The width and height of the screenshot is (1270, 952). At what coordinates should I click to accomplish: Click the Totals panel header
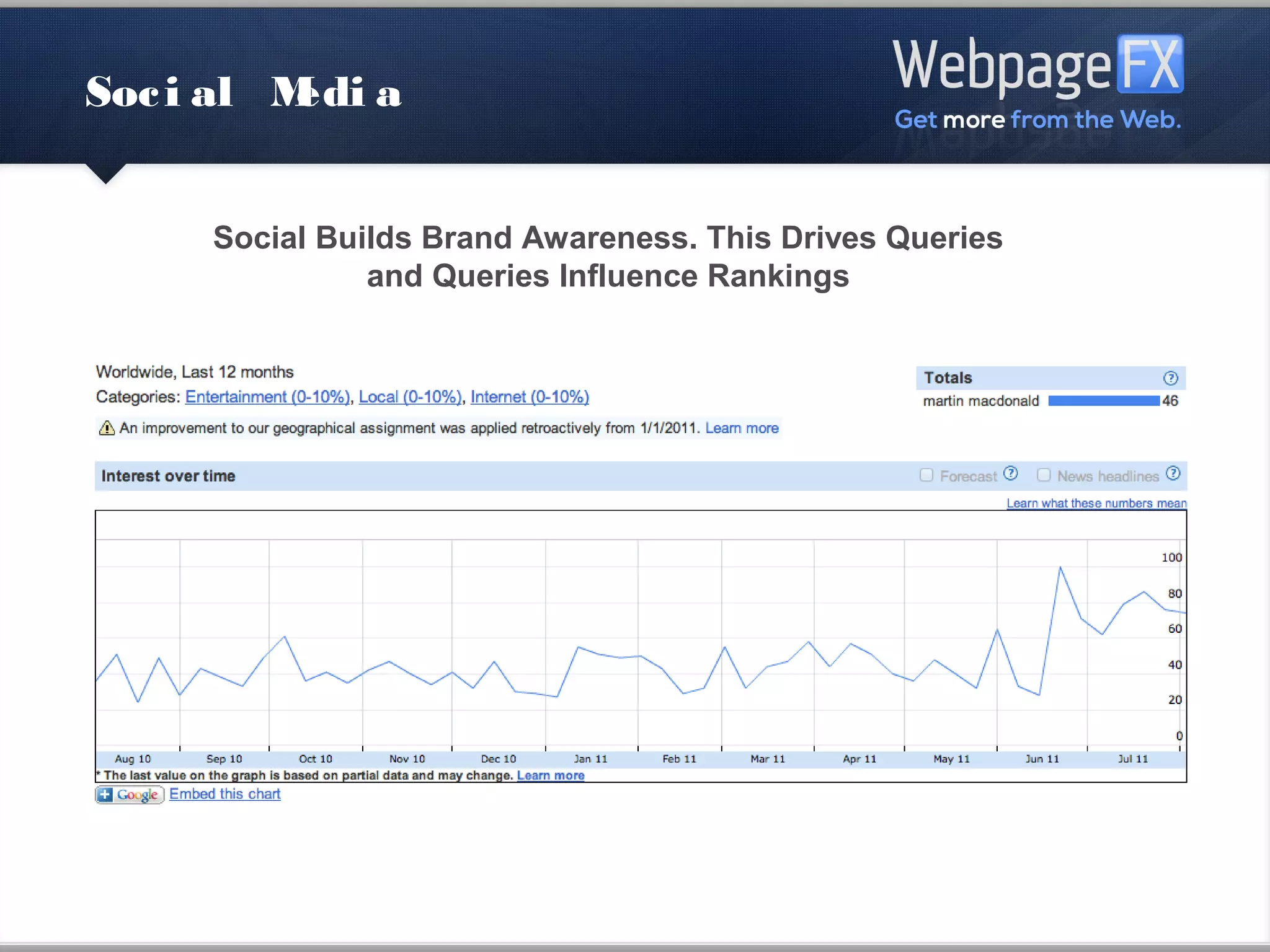(x=1050, y=378)
